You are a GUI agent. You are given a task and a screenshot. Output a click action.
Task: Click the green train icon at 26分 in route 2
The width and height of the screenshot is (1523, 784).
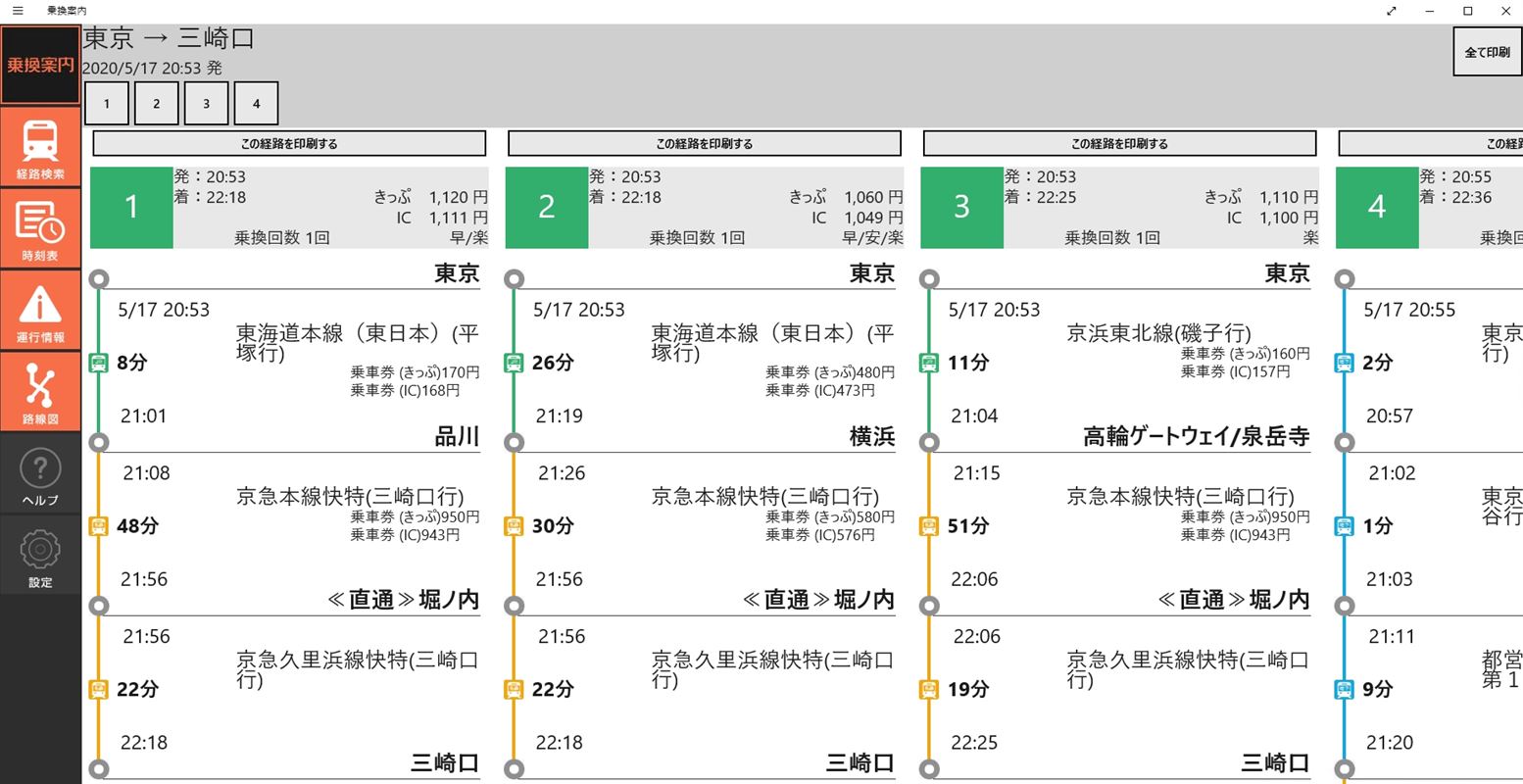tap(514, 363)
